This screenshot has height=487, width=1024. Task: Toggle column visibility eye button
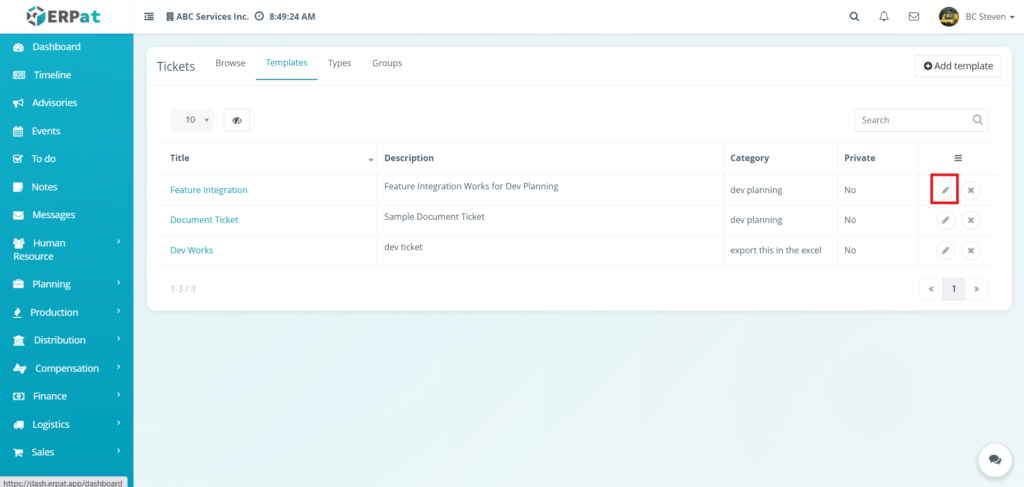pos(237,120)
